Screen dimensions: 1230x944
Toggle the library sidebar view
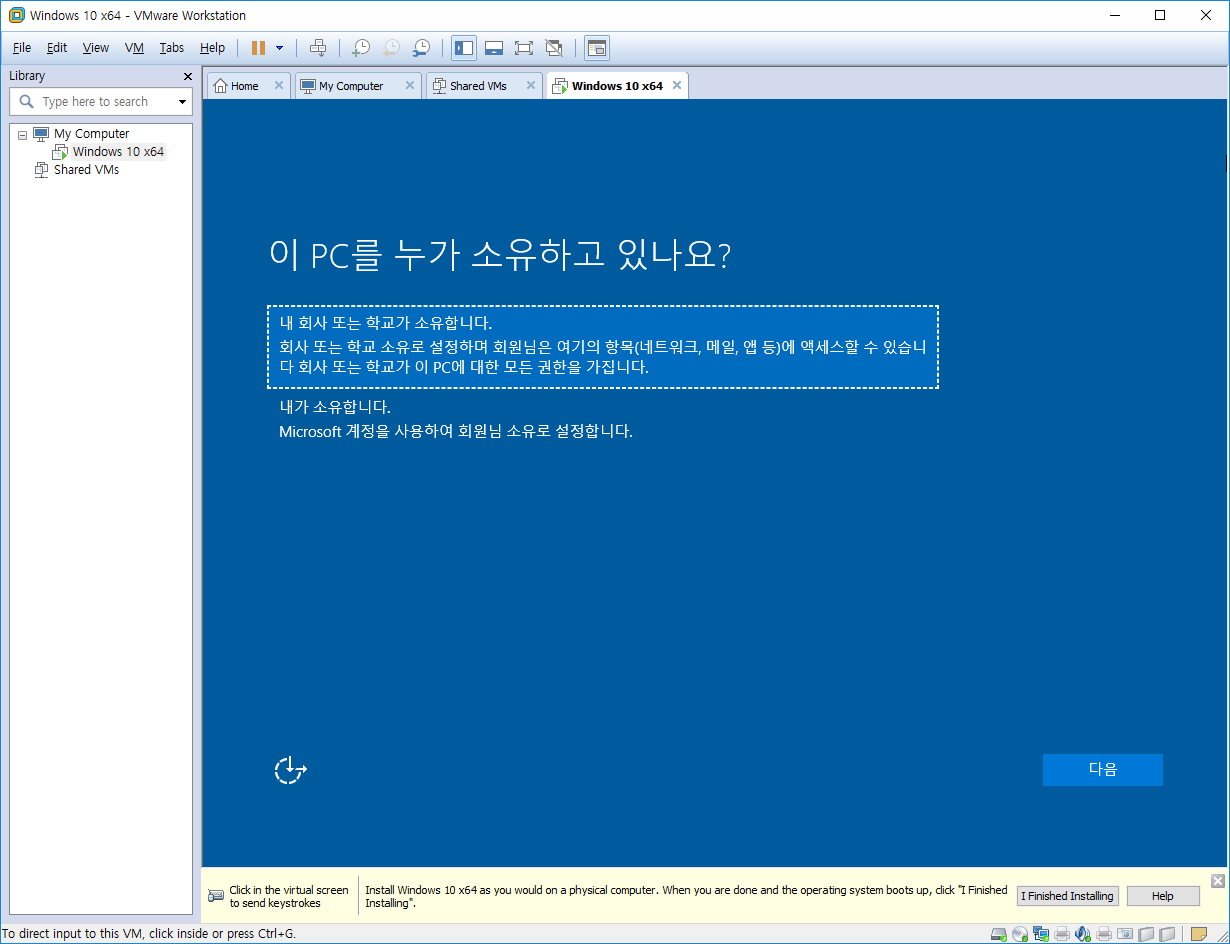coord(464,47)
